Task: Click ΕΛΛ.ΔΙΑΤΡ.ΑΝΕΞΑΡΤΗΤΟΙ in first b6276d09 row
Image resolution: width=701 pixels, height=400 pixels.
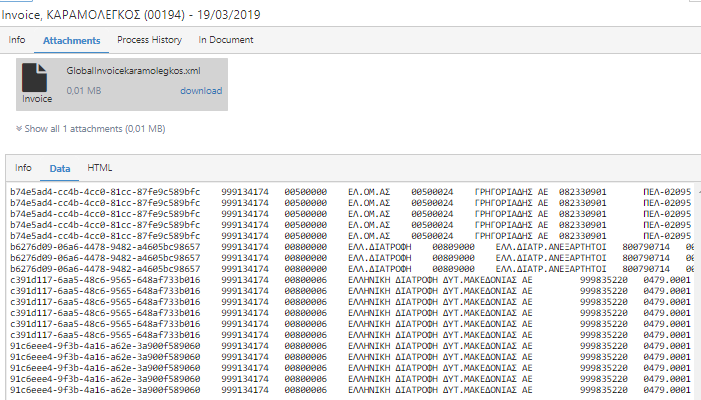Action: (x=551, y=247)
